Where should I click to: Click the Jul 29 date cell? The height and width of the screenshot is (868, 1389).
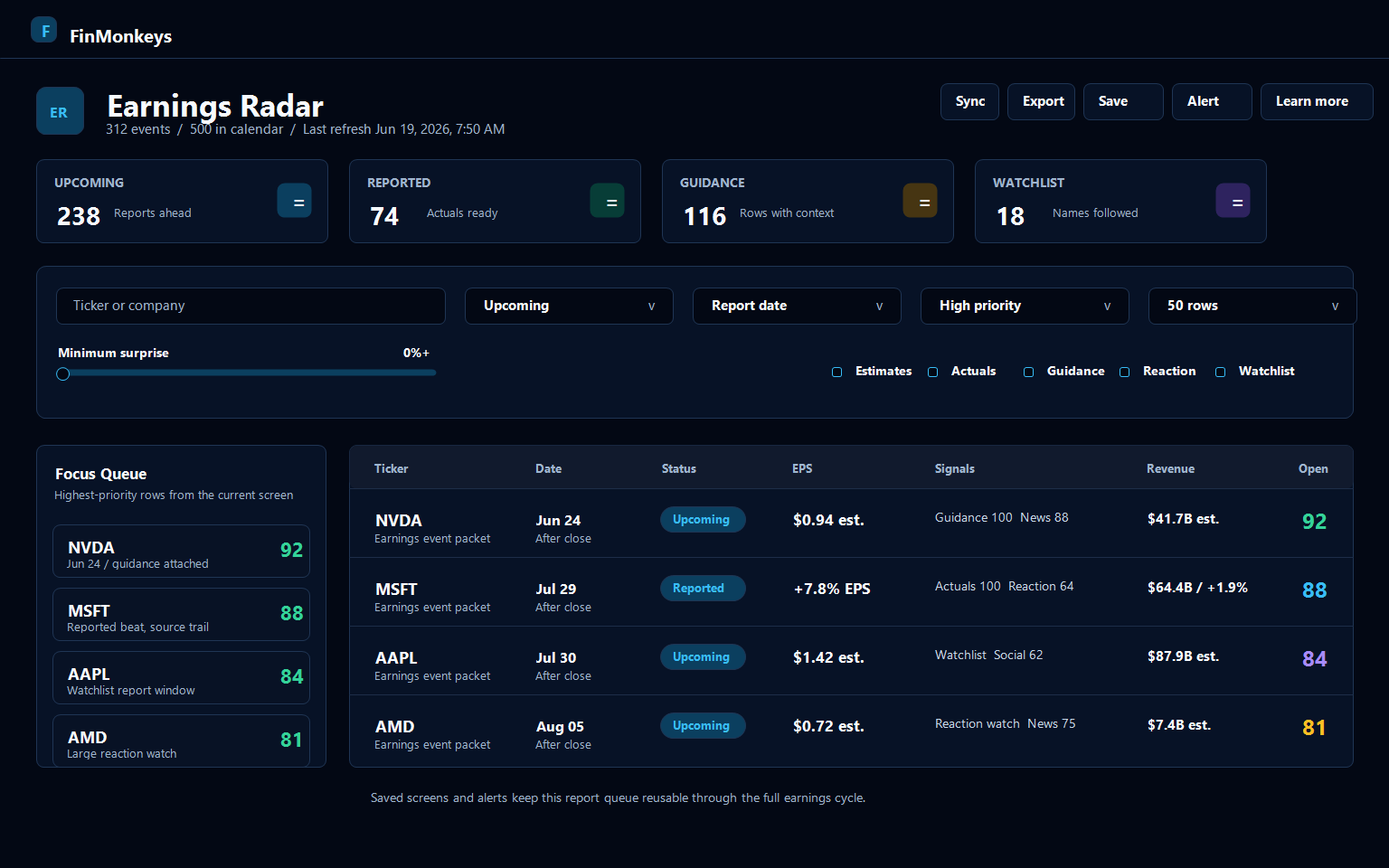point(555,590)
